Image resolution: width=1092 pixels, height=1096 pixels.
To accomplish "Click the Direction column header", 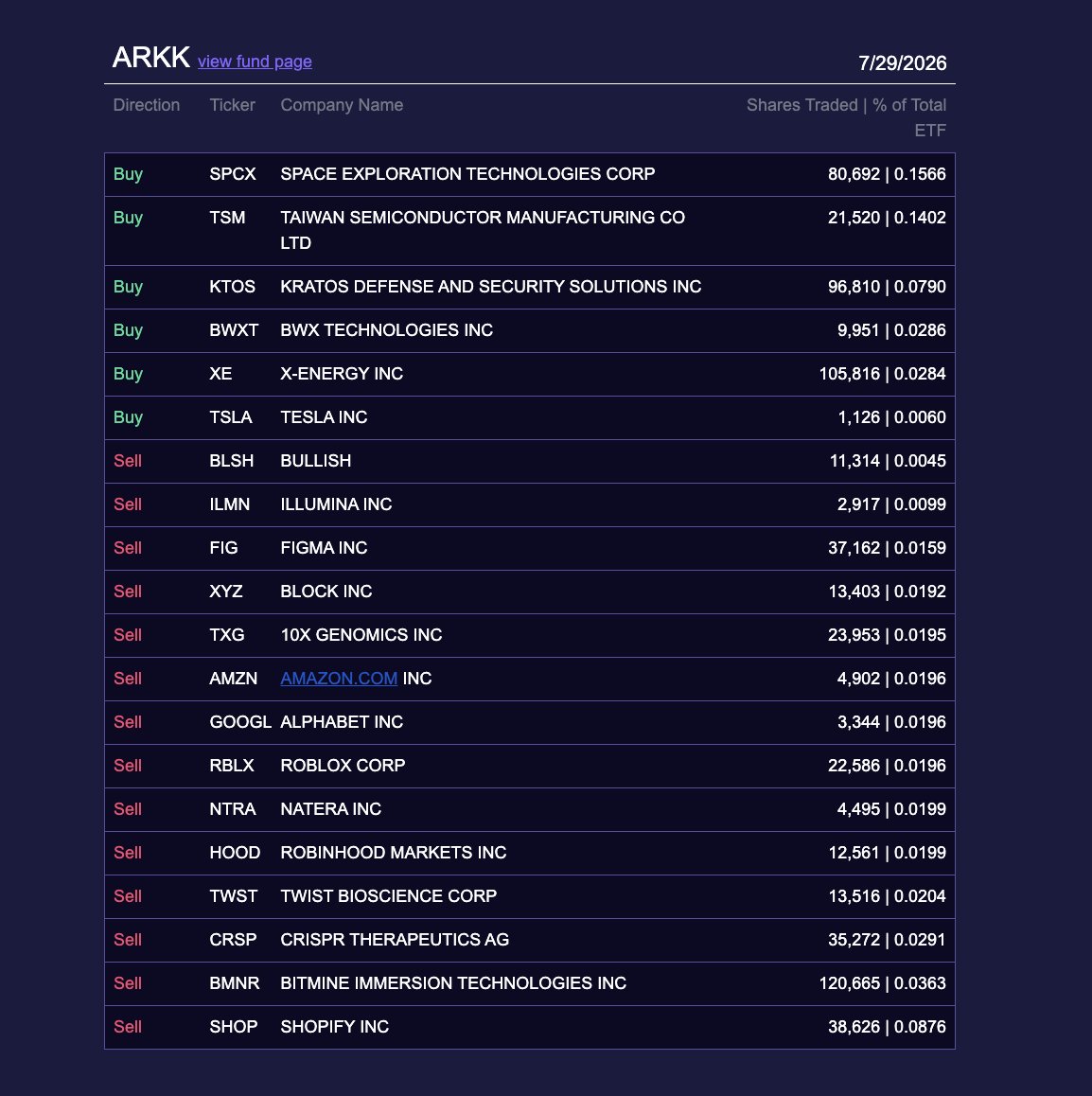I will (x=146, y=105).
